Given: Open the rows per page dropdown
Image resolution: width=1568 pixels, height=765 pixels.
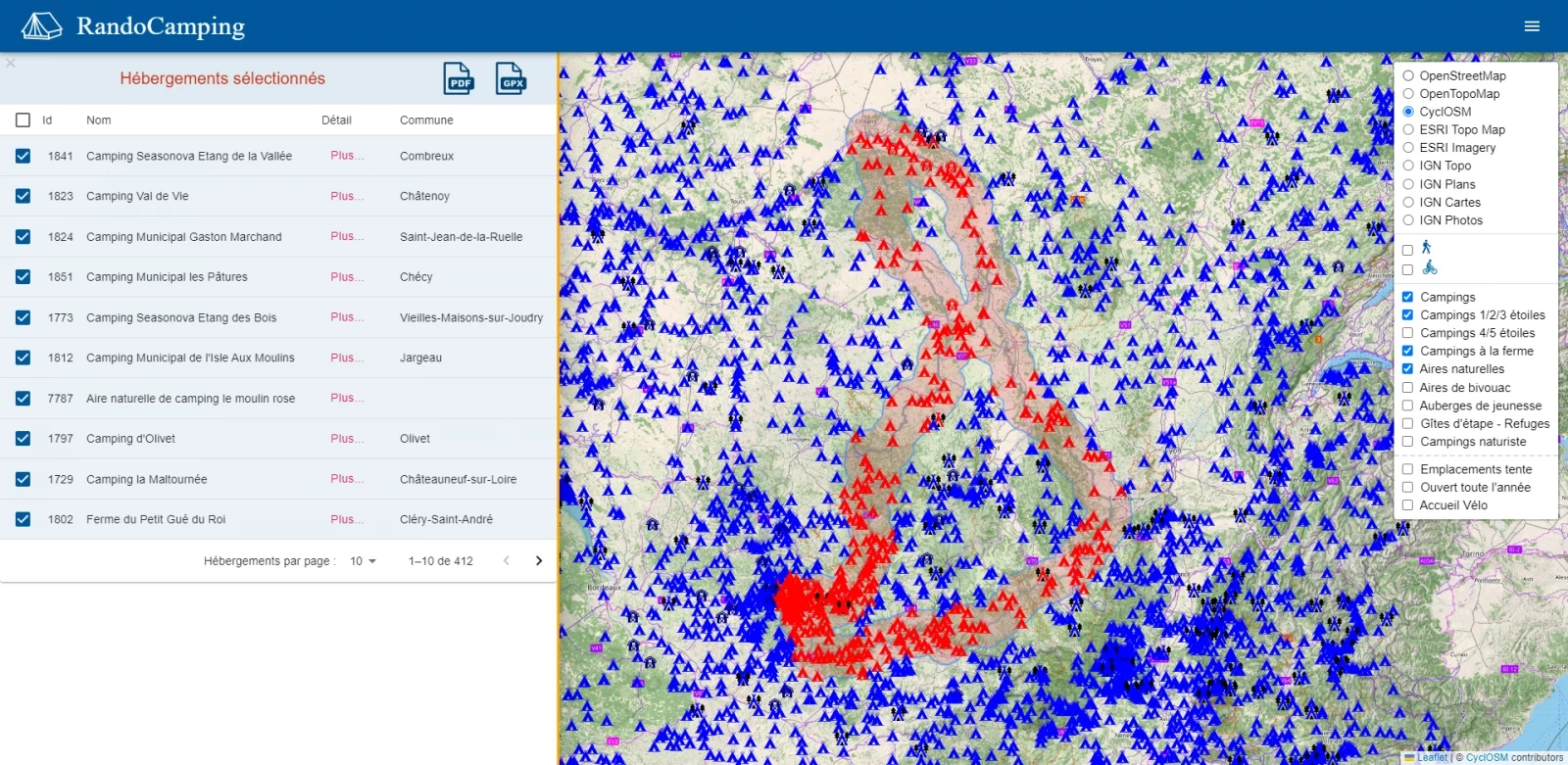Looking at the screenshot, I should [363, 561].
